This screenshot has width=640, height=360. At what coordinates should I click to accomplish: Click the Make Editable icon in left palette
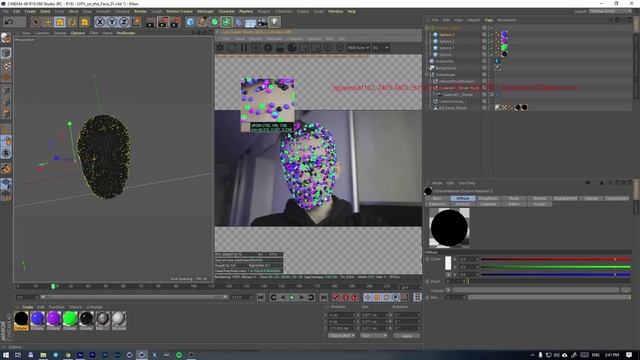click(x=6, y=38)
